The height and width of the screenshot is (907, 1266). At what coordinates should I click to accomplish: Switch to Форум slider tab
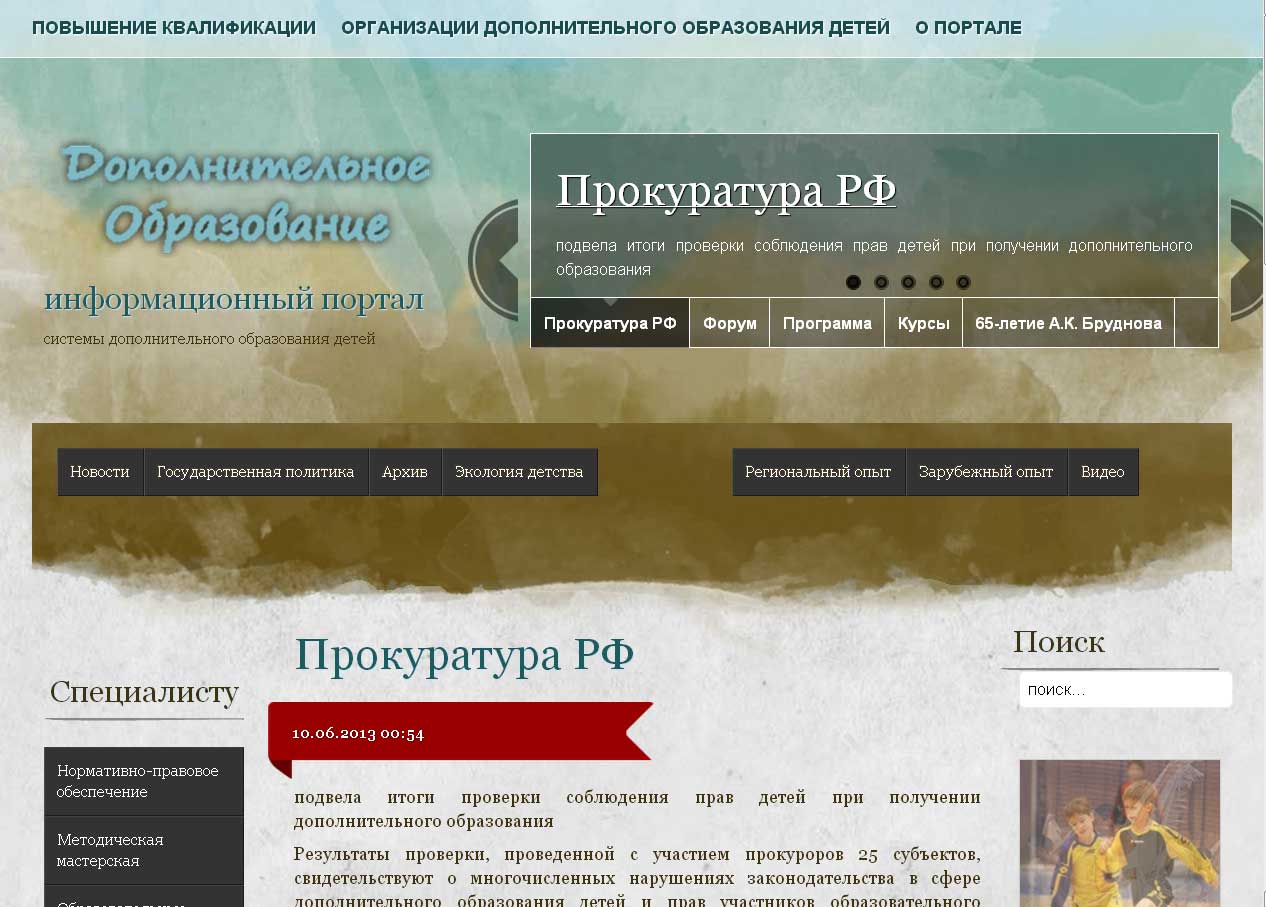[x=730, y=323]
